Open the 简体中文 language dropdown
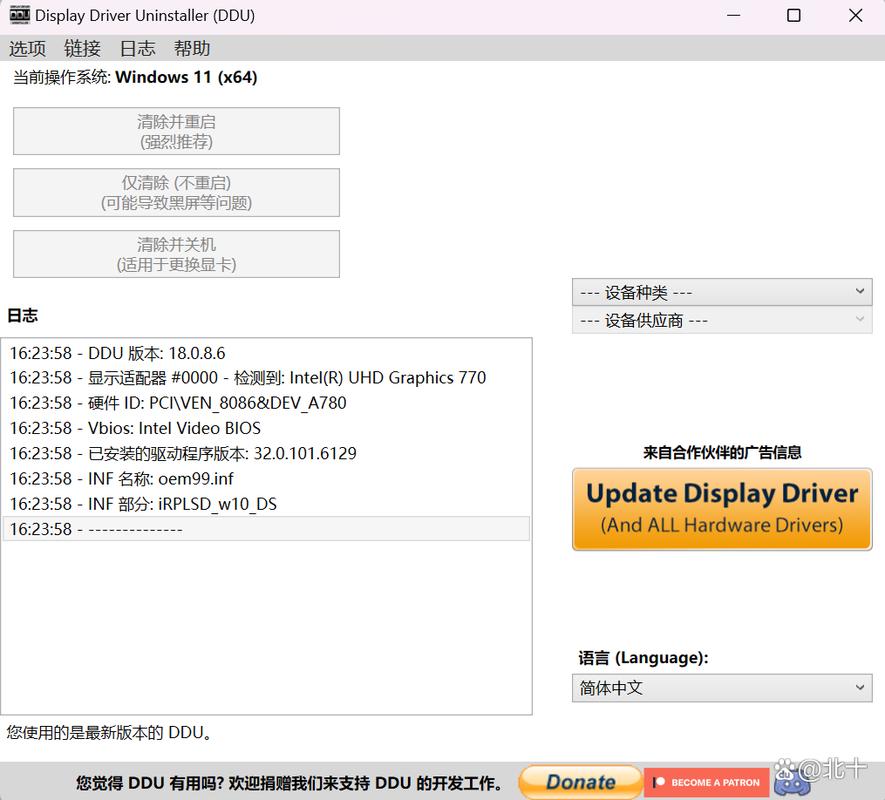885x800 pixels. pyautogui.click(x=722, y=688)
